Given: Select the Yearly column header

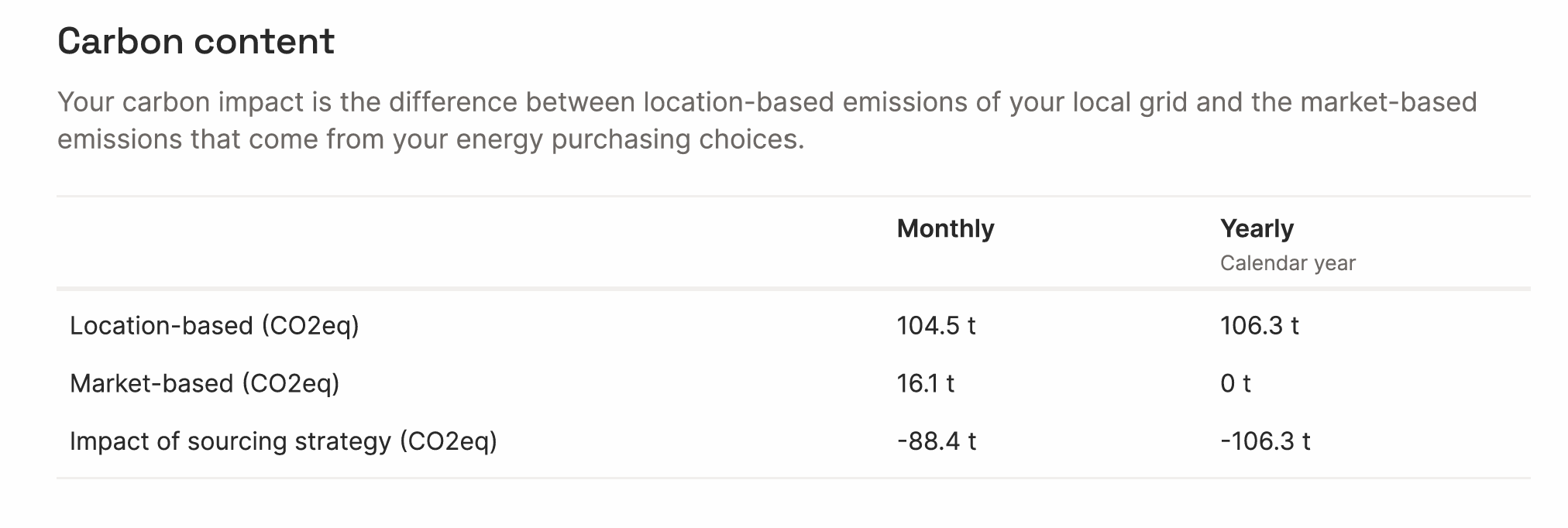Looking at the screenshot, I should tap(1257, 229).
